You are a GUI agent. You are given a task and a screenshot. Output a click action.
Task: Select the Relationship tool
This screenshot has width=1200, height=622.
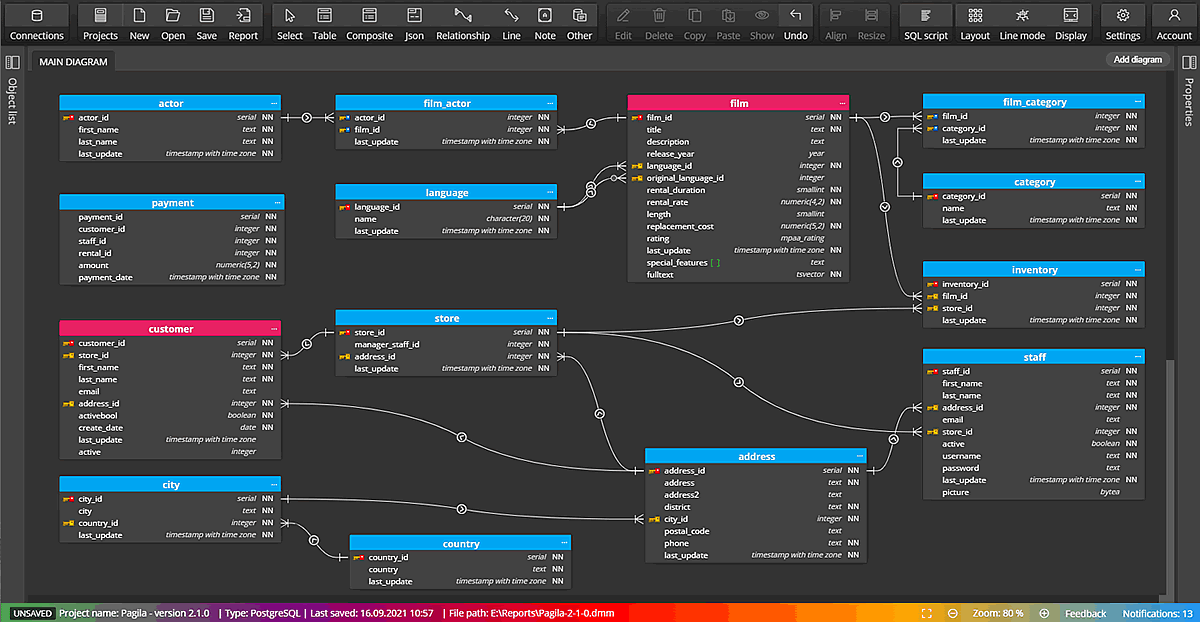[462, 23]
